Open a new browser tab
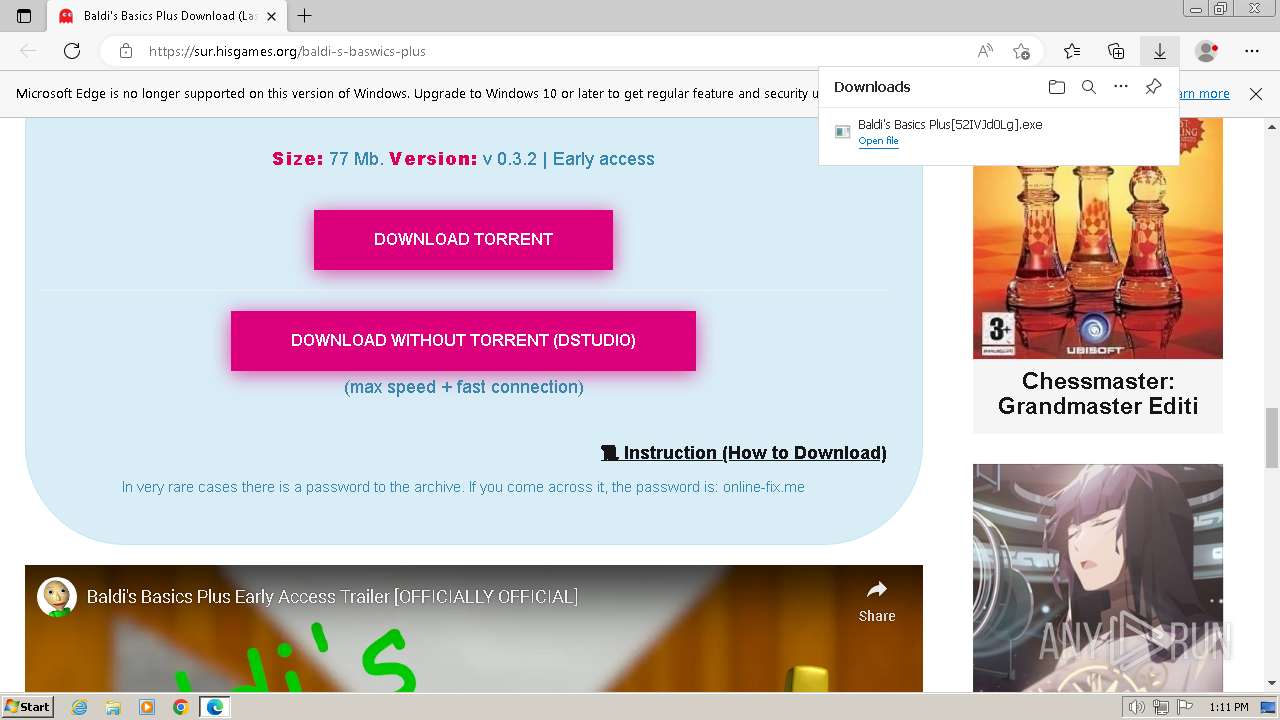Viewport: 1280px width, 720px height. click(305, 16)
